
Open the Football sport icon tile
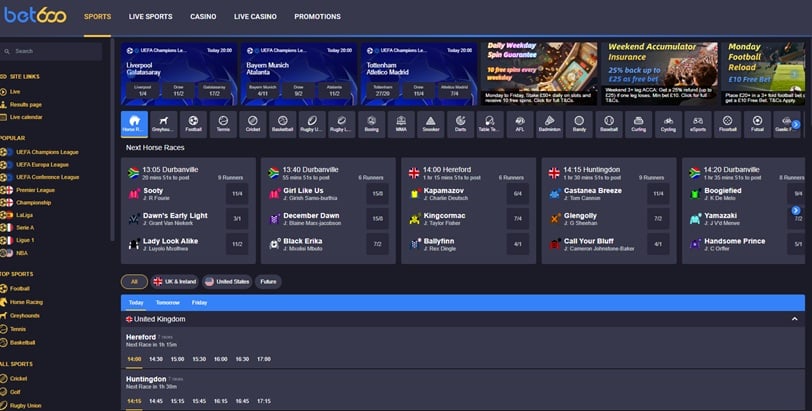coord(193,124)
